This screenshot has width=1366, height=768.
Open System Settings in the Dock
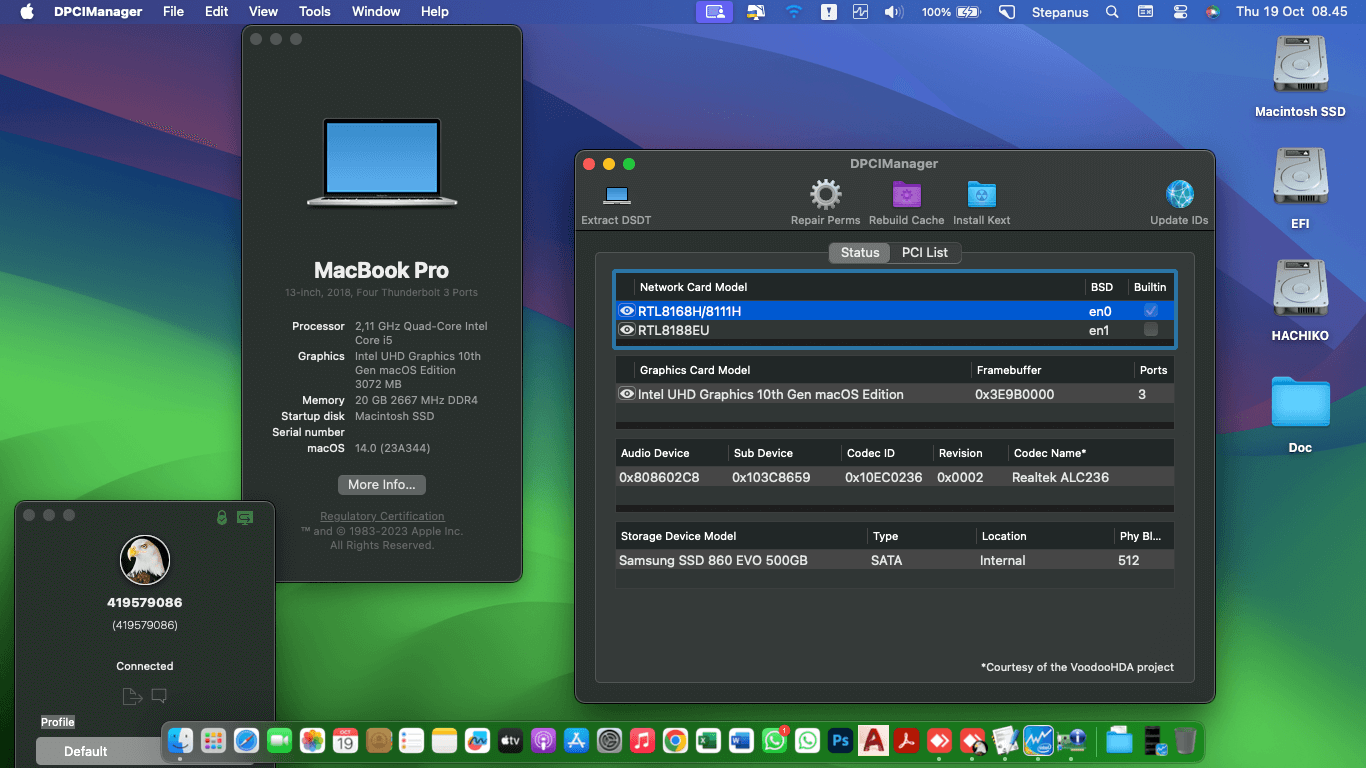(610, 741)
